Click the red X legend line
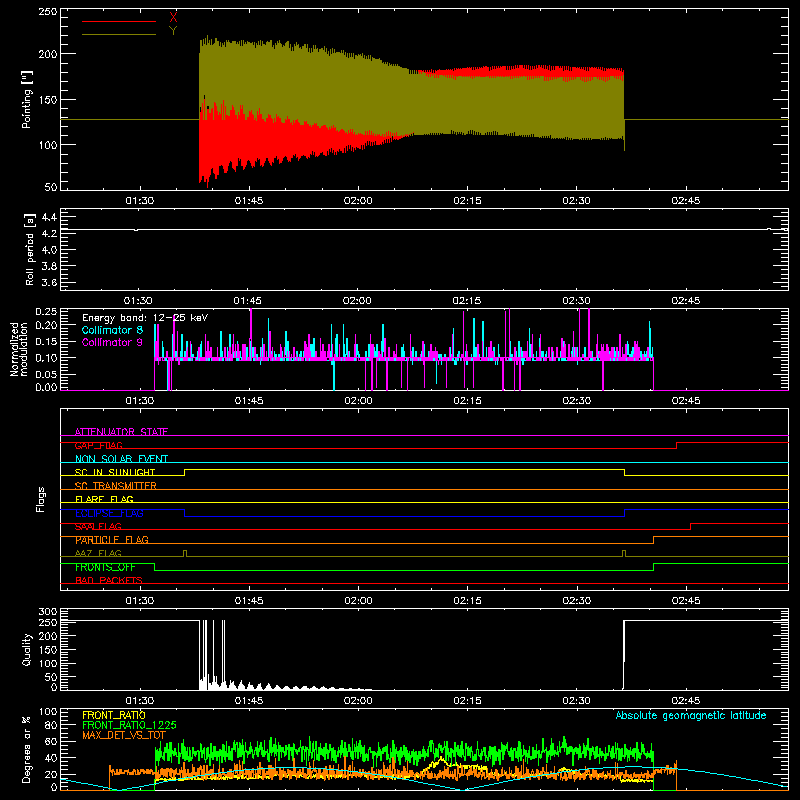This screenshot has height=800, width=800. 119,21
